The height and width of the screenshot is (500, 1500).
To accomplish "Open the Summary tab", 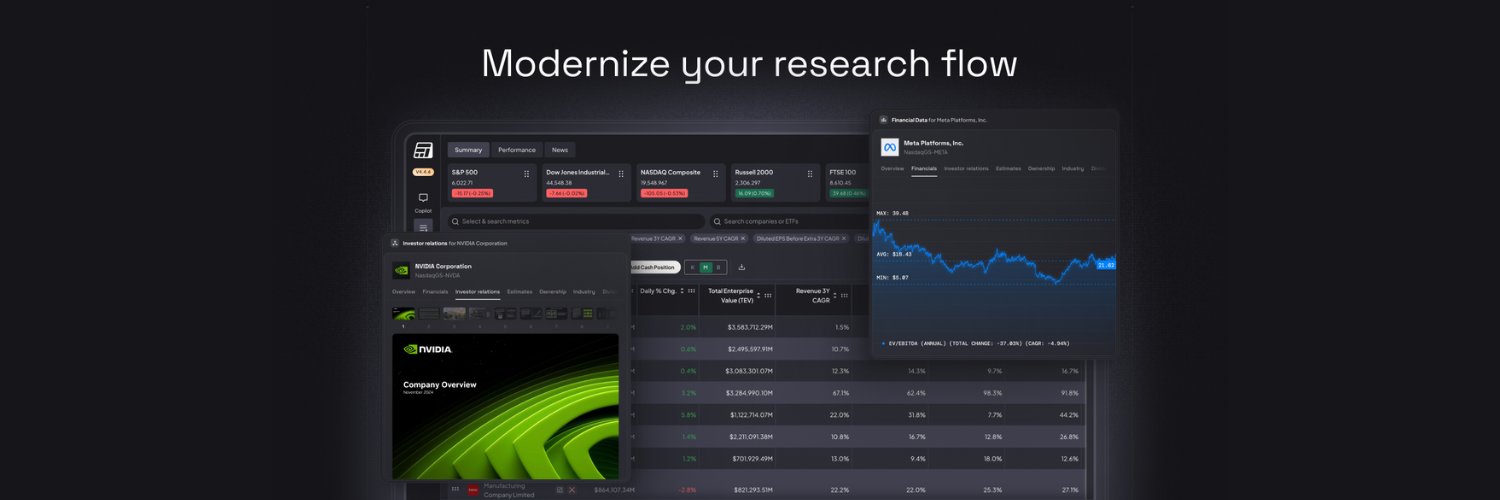I will 468,150.
